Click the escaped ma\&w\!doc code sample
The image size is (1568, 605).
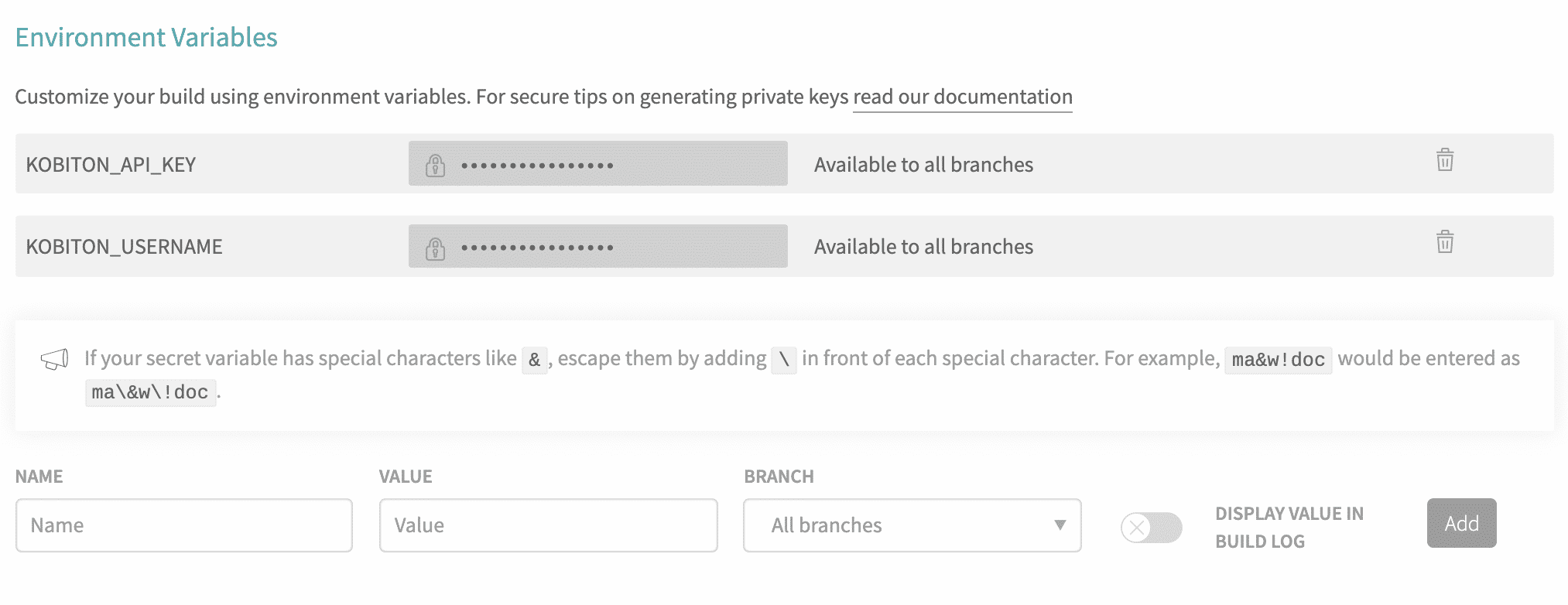150,392
